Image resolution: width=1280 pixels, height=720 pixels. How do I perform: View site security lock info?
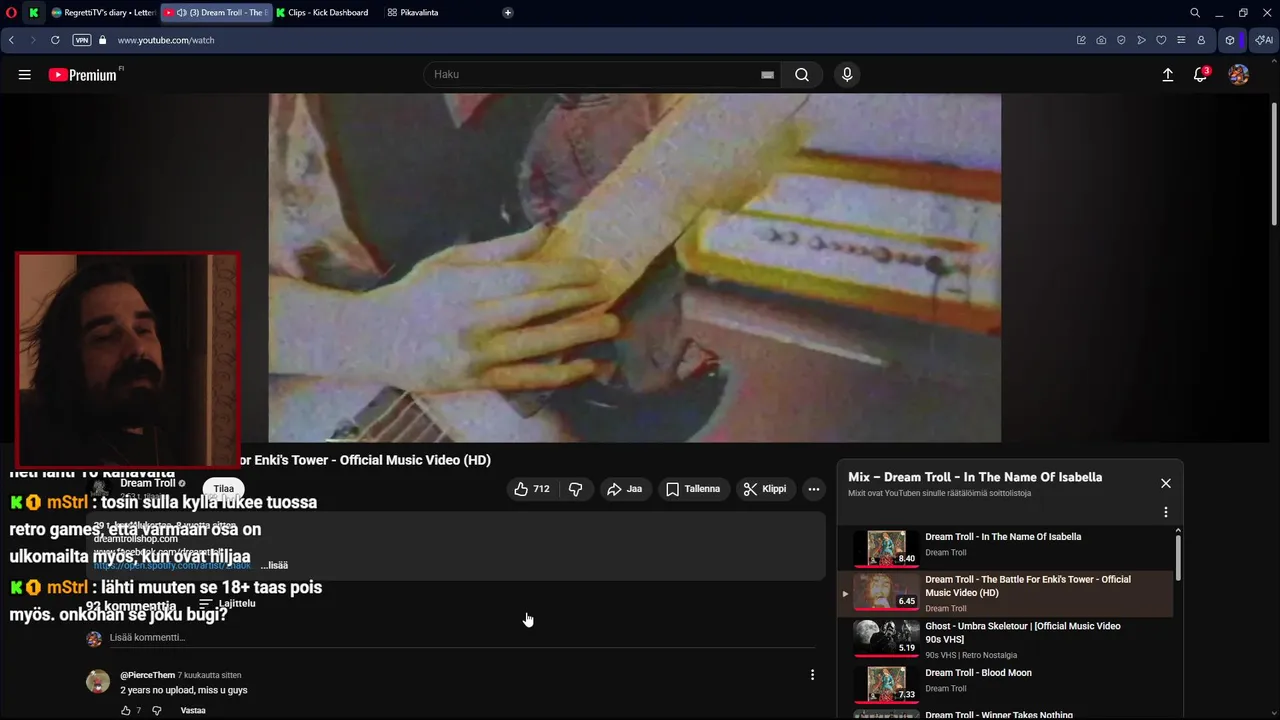[102, 40]
